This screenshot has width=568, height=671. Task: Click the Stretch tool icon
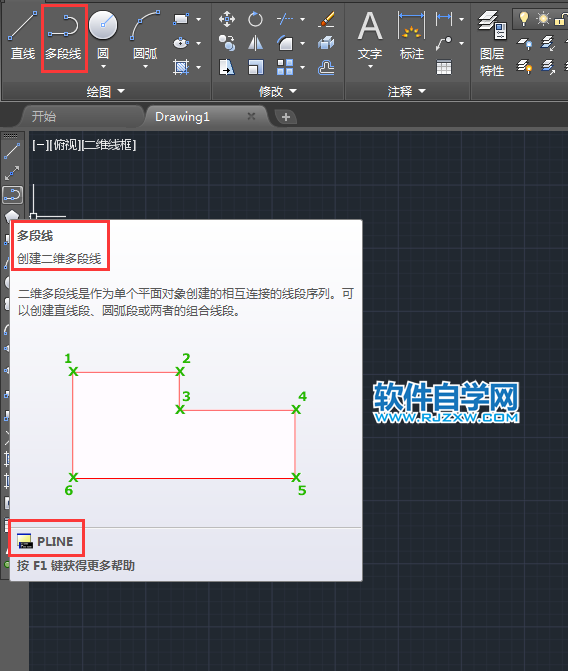tap(226, 67)
